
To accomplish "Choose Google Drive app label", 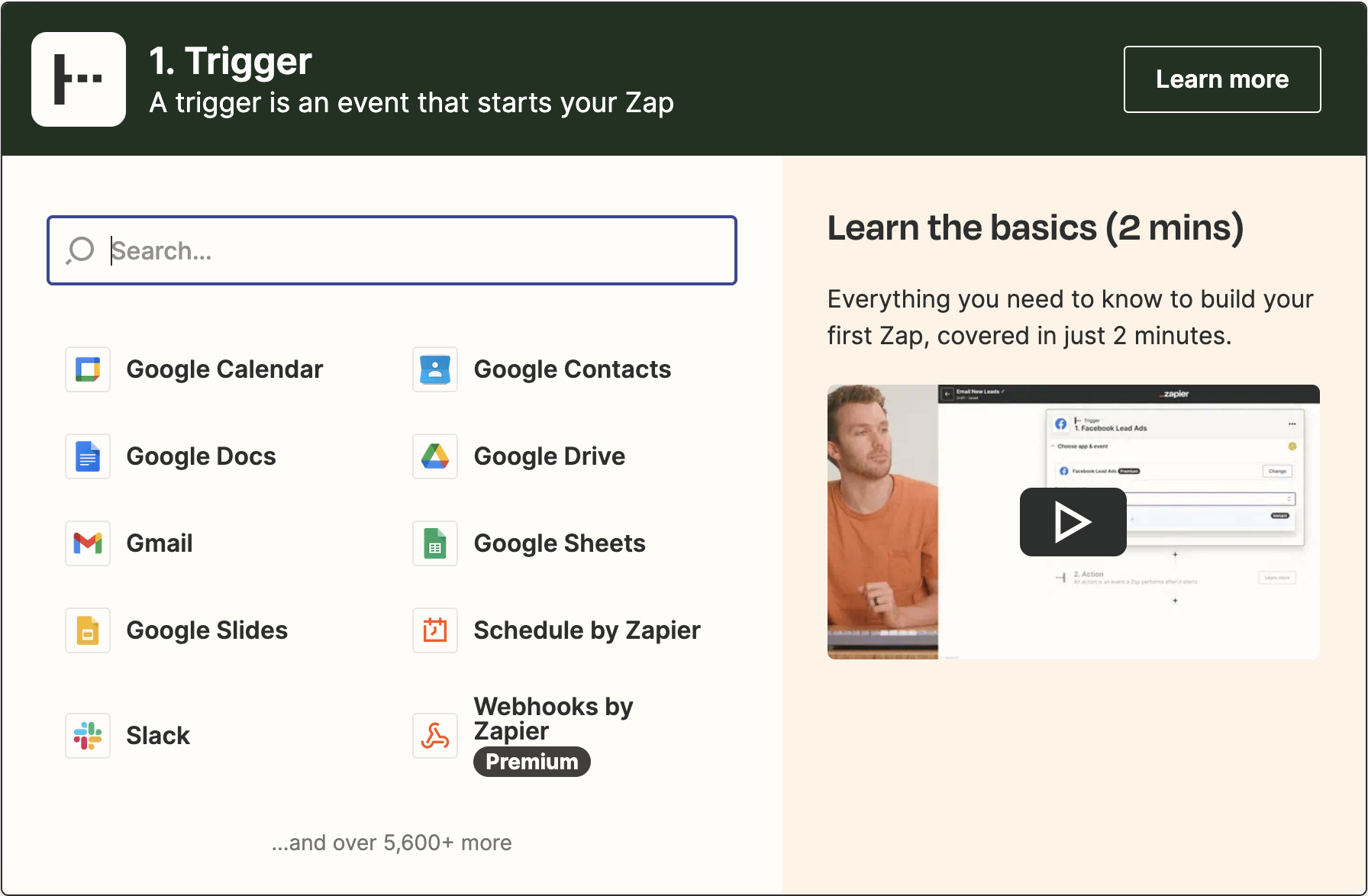I will tap(550, 456).
